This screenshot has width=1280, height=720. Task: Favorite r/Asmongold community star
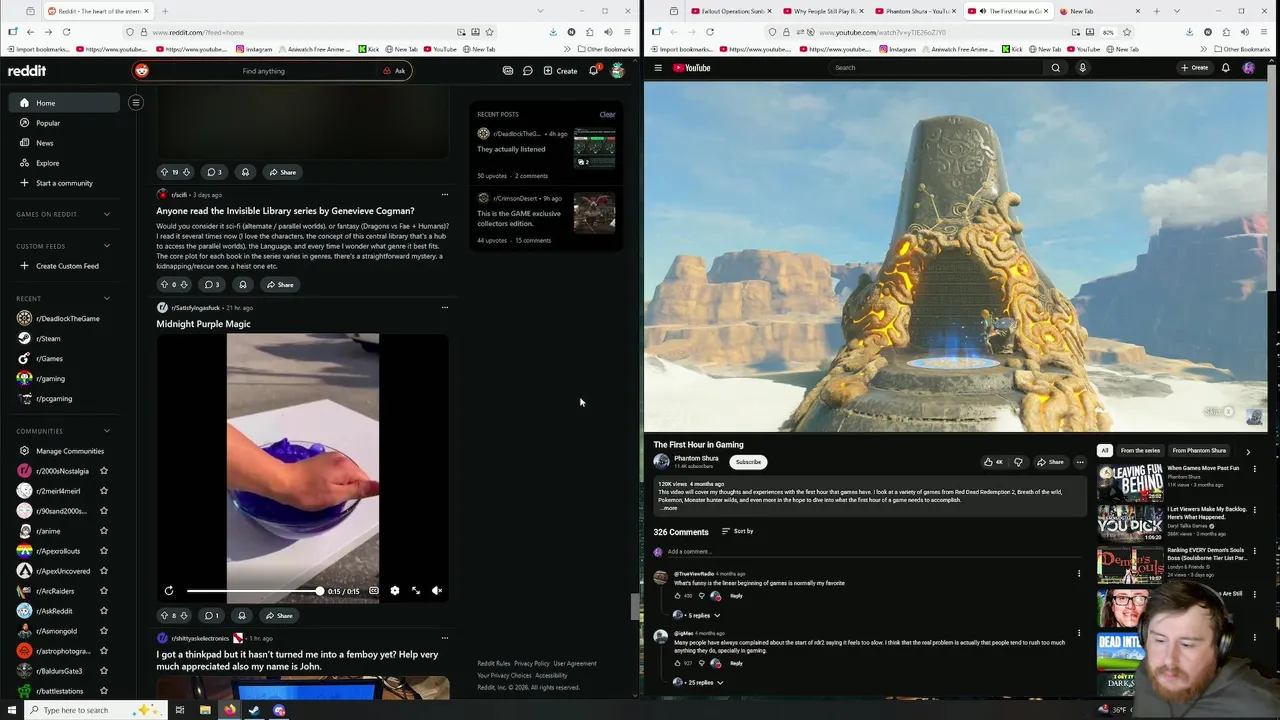coord(104,631)
